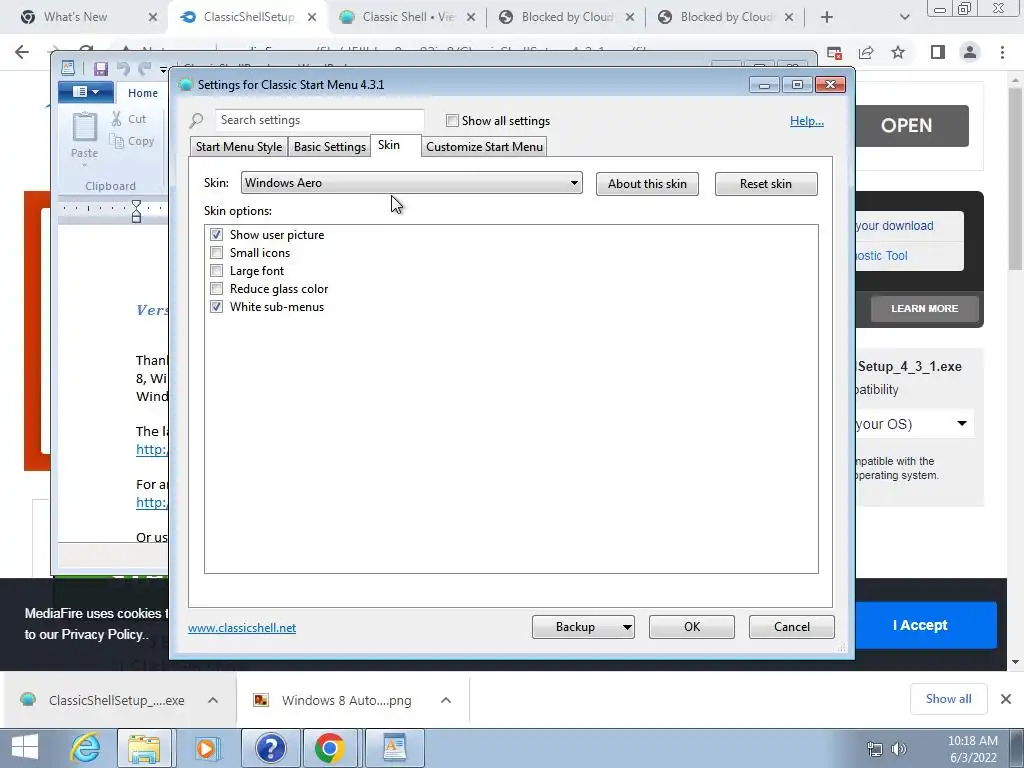Switch to Start Menu Style tab
The height and width of the screenshot is (768, 1024).
(x=239, y=146)
